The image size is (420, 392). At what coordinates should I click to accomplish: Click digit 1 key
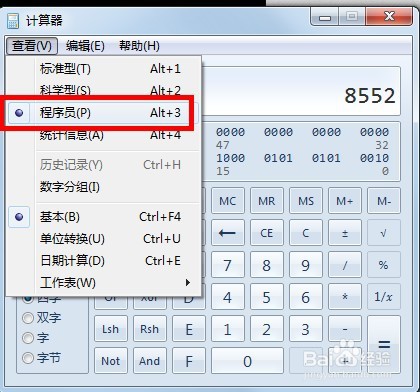point(228,329)
